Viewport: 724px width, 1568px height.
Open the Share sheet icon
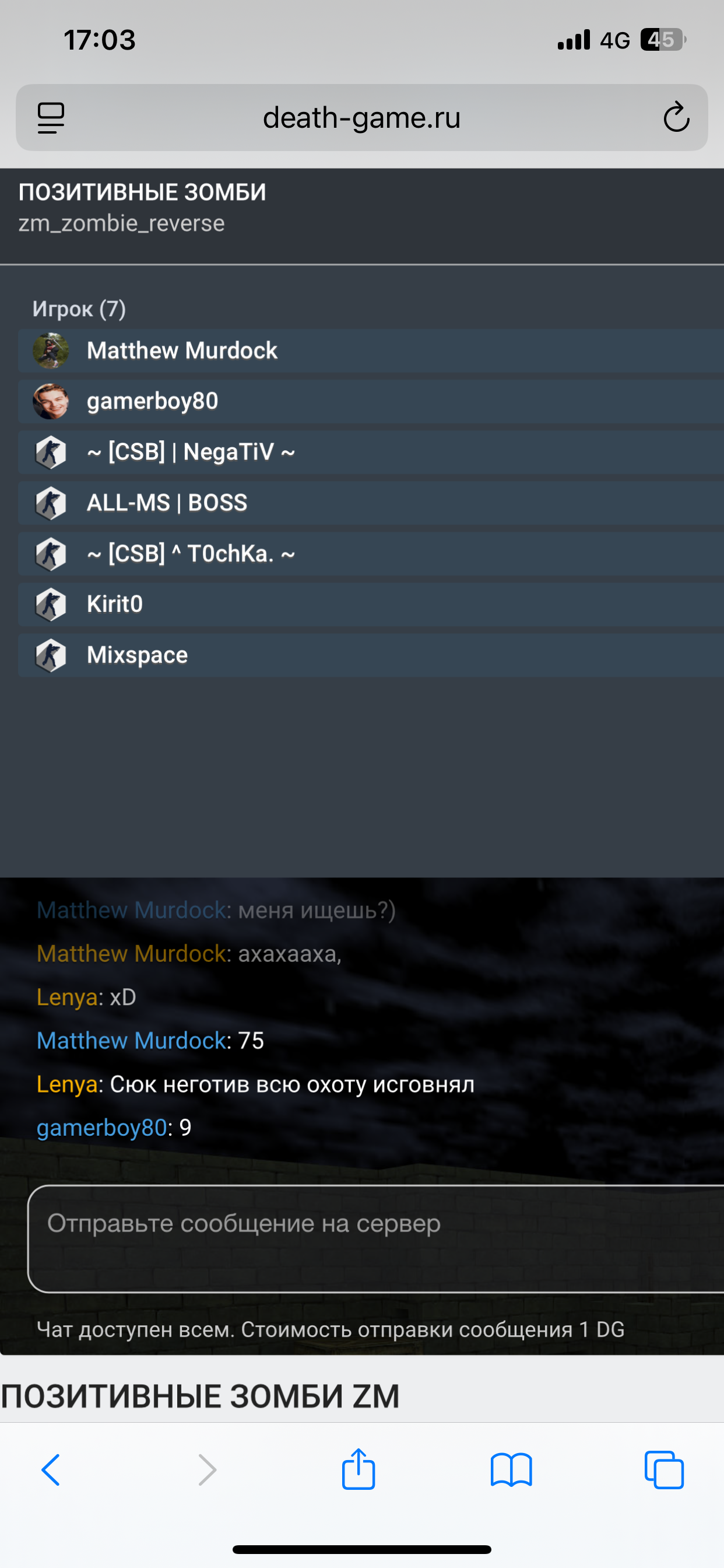coord(359,1468)
